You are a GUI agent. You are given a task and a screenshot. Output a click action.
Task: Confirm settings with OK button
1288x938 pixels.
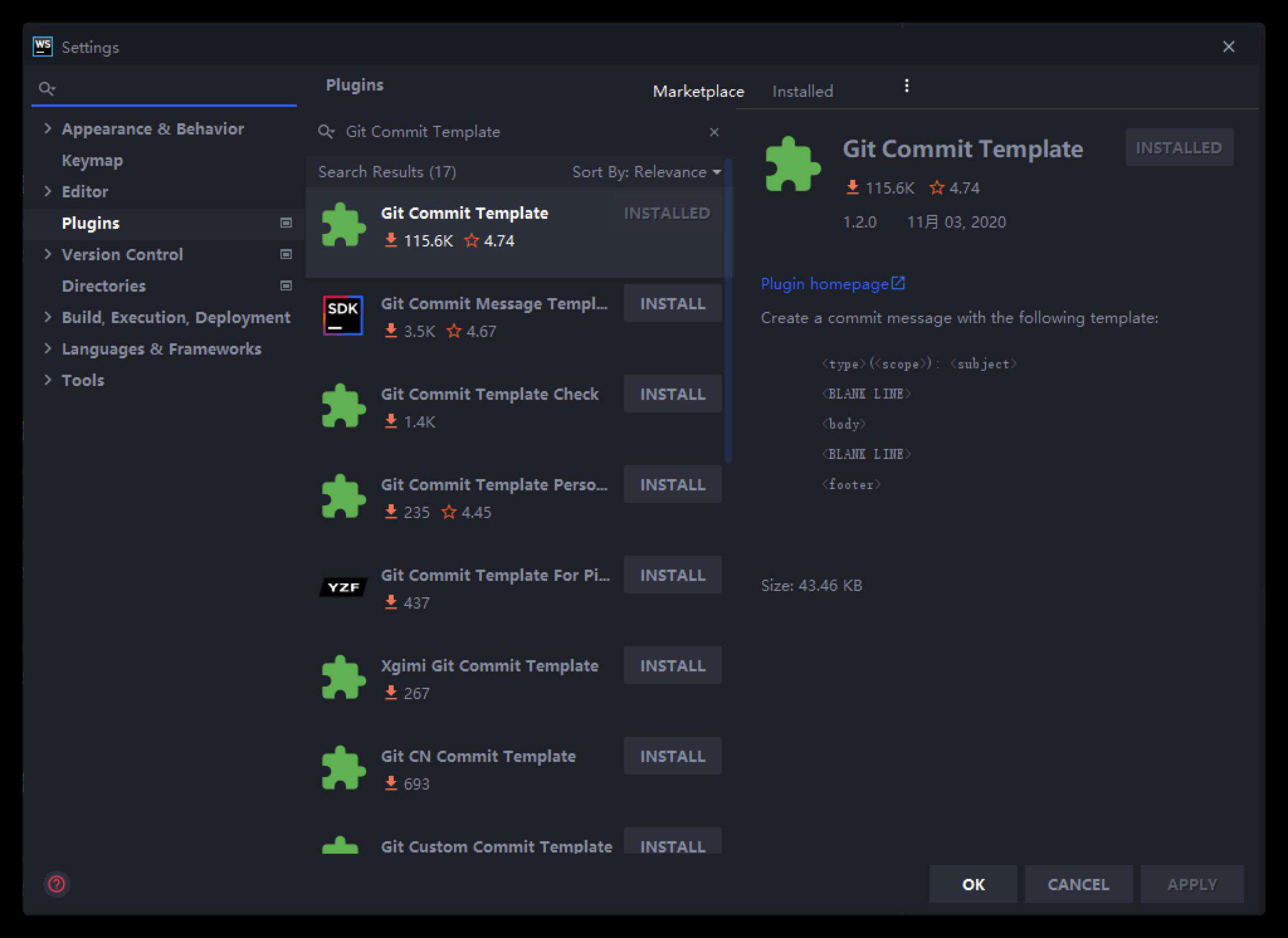point(973,885)
